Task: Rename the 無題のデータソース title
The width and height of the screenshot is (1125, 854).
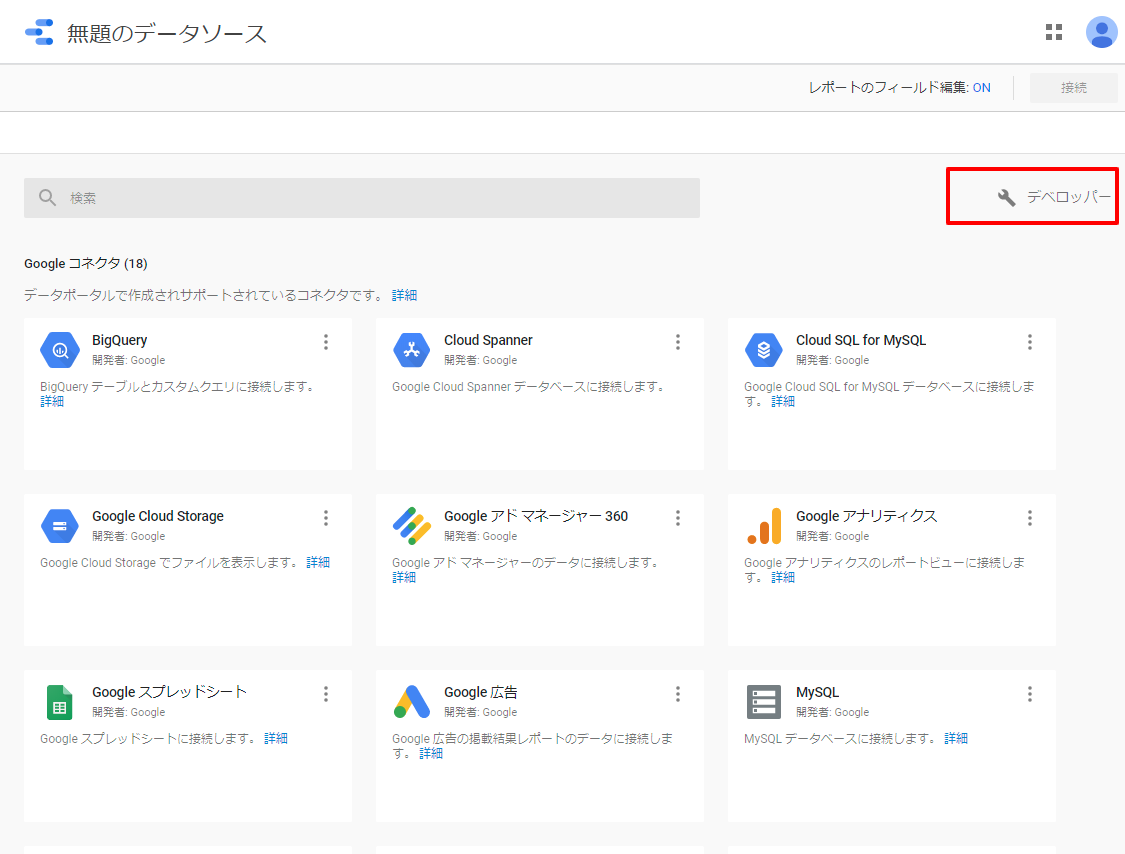Action: (x=167, y=33)
